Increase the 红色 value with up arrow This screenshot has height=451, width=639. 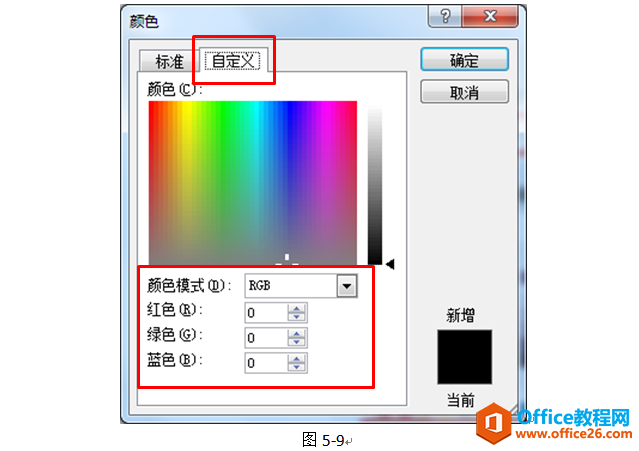pos(296,308)
